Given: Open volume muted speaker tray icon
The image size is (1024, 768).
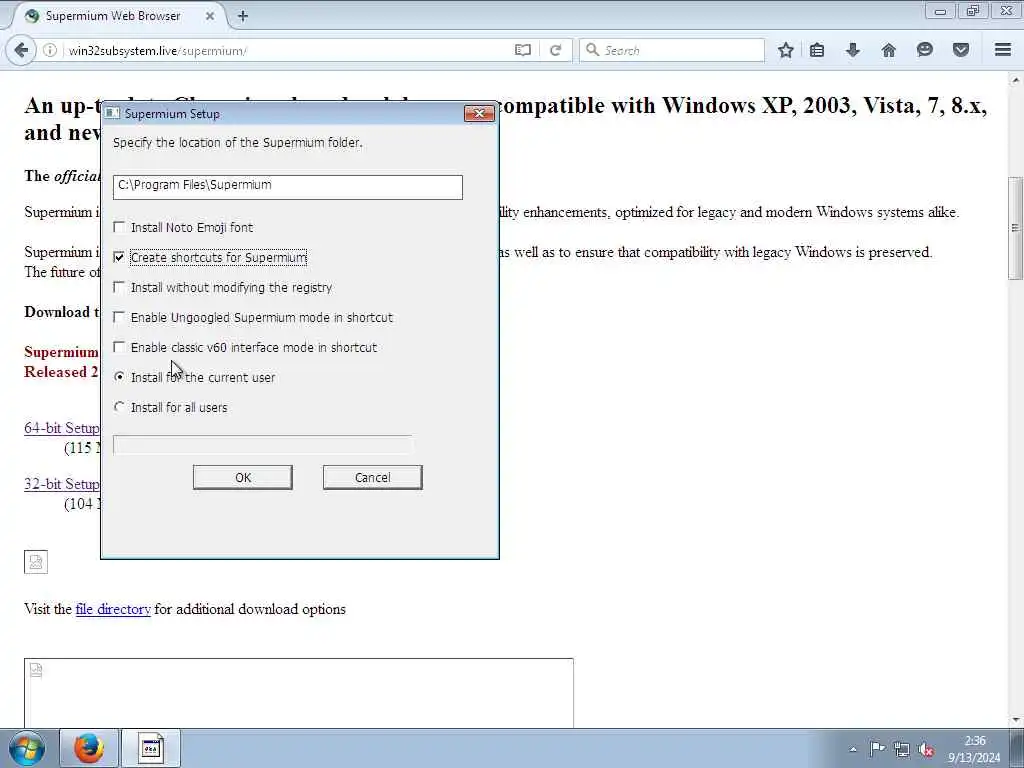Looking at the screenshot, I should (925, 750).
